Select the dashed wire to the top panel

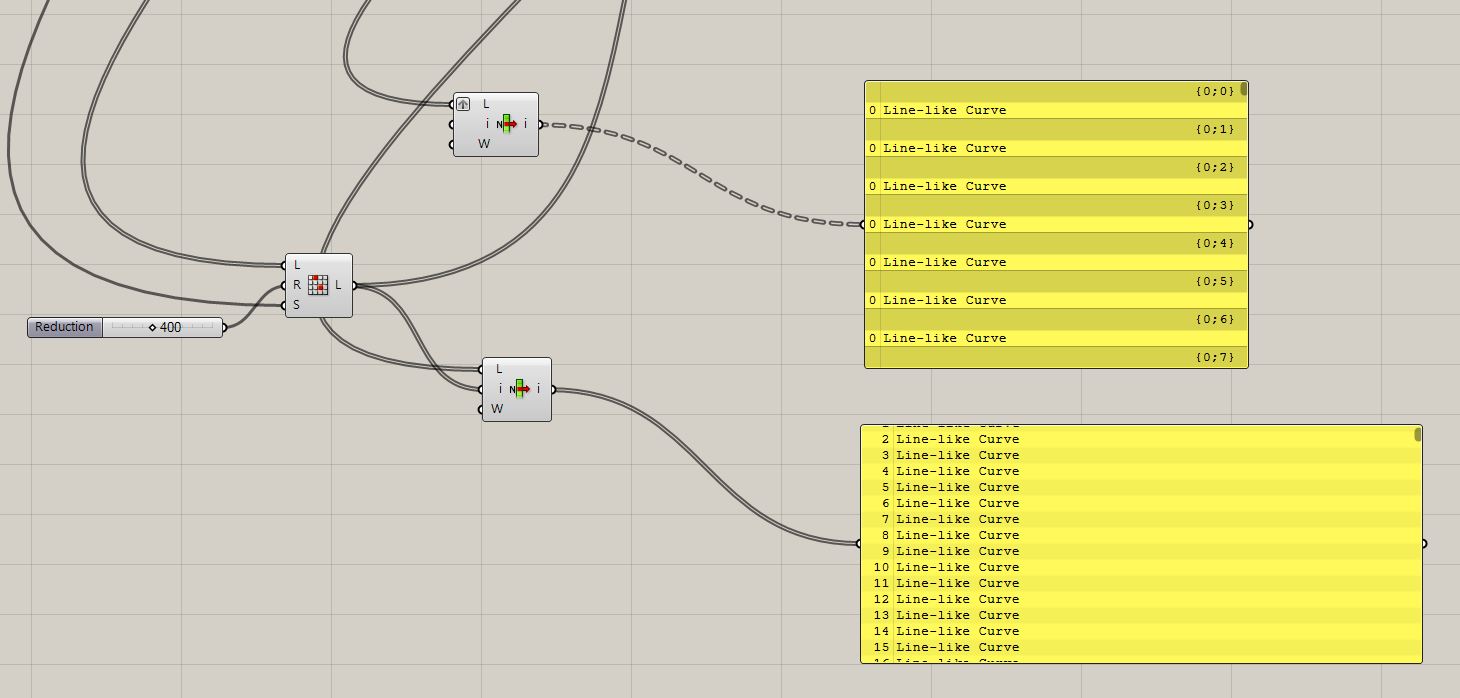pyautogui.click(x=710, y=180)
